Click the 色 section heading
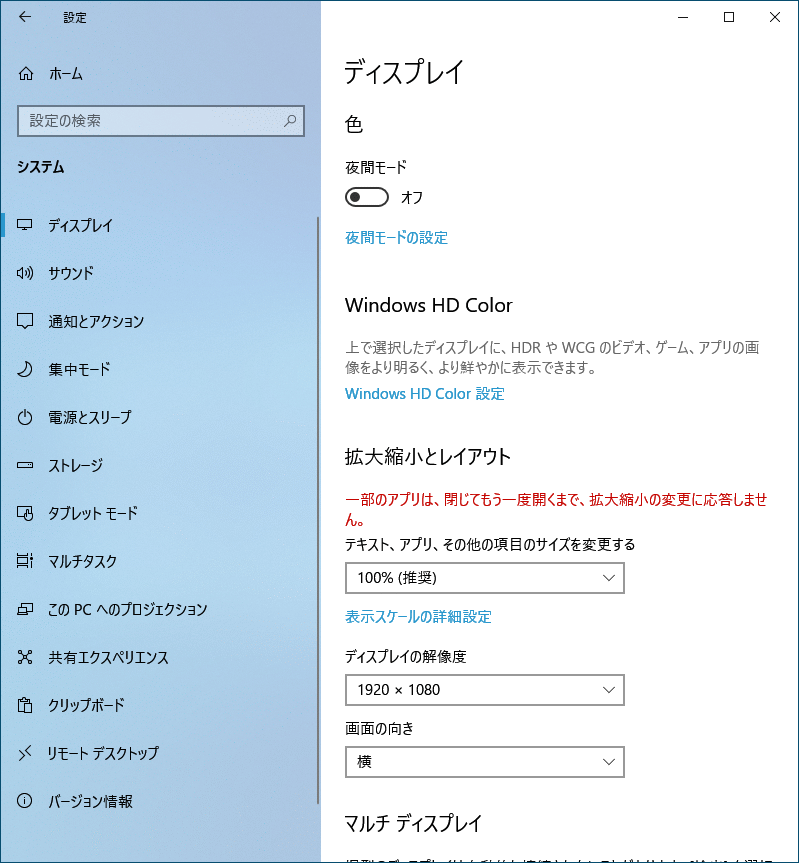 (x=354, y=124)
